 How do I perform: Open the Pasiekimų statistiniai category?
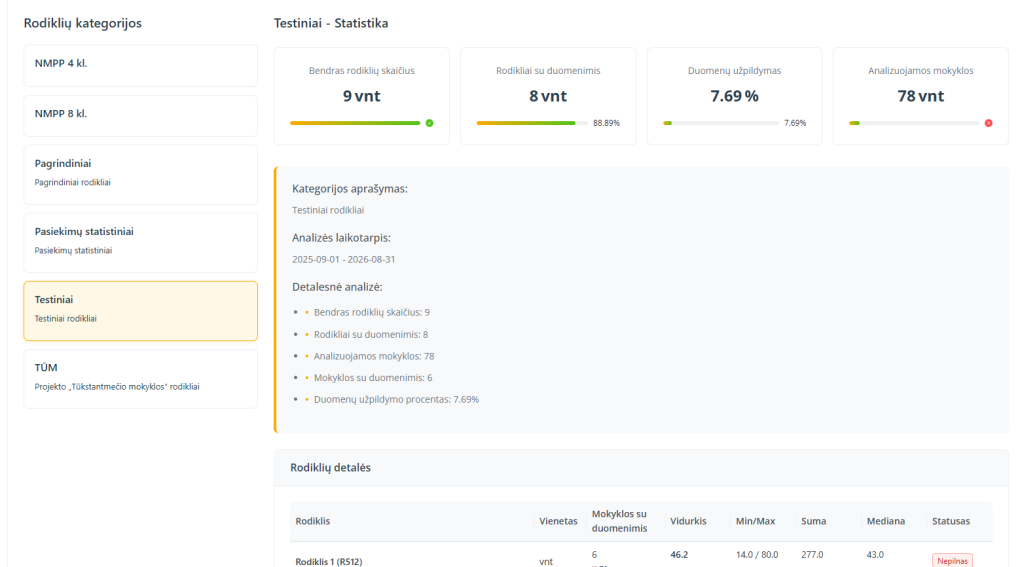click(140, 242)
